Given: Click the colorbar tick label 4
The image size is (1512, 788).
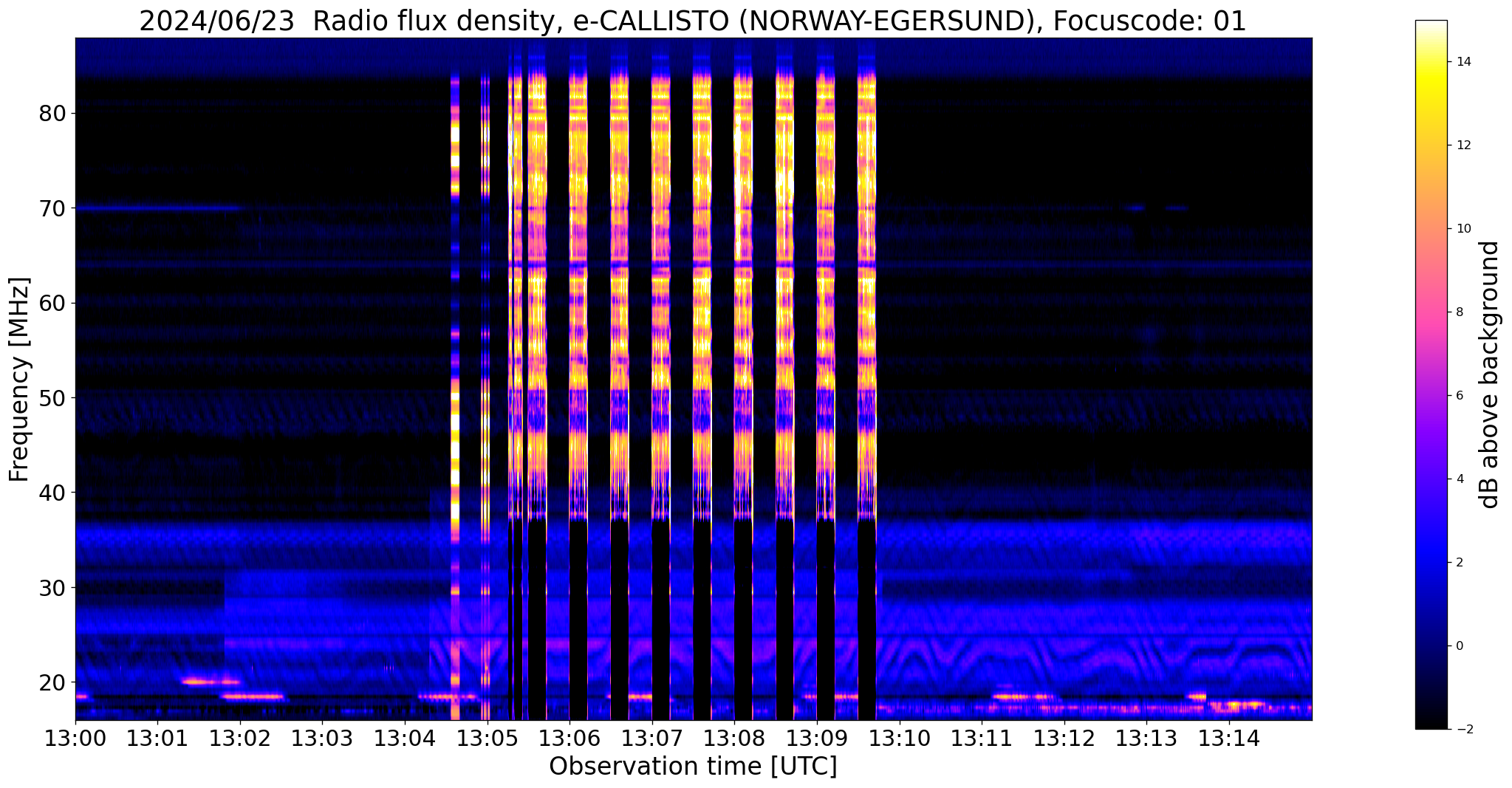Looking at the screenshot, I should pos(1459,479).
